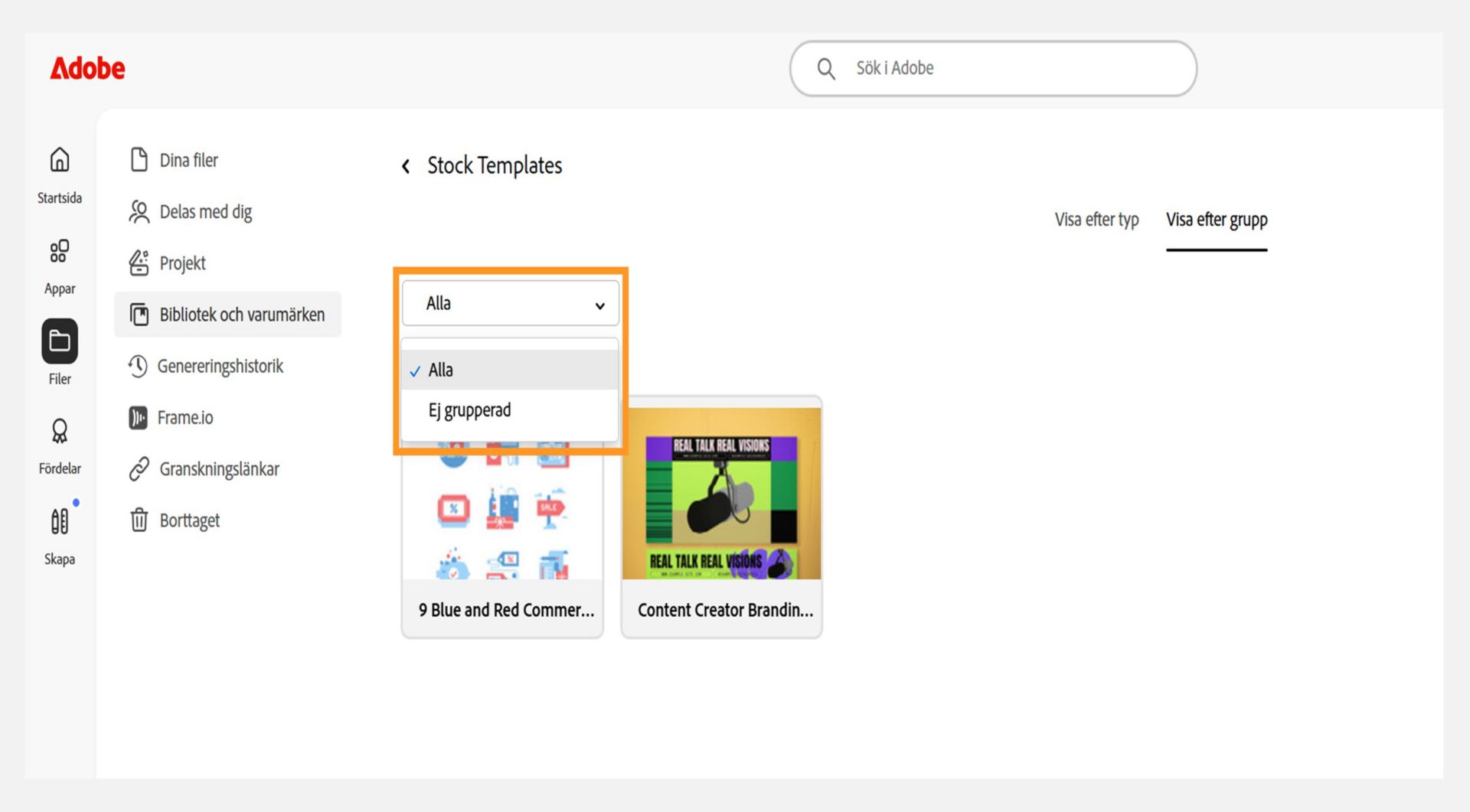Open Skapa create icon

click(60, 521)
